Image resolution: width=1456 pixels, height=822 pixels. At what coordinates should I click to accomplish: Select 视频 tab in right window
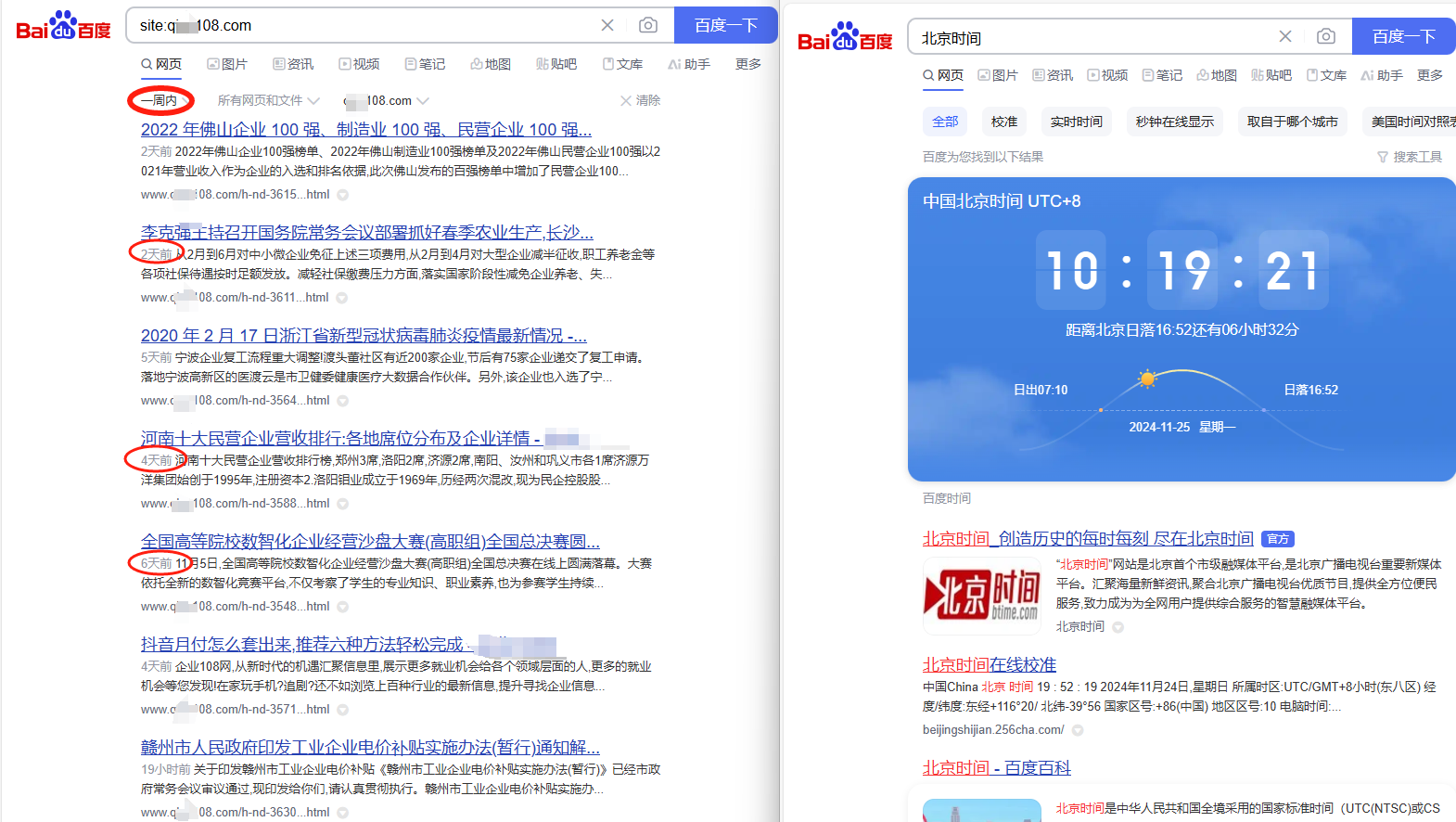pyautogui.click(x=1107, y=75)
